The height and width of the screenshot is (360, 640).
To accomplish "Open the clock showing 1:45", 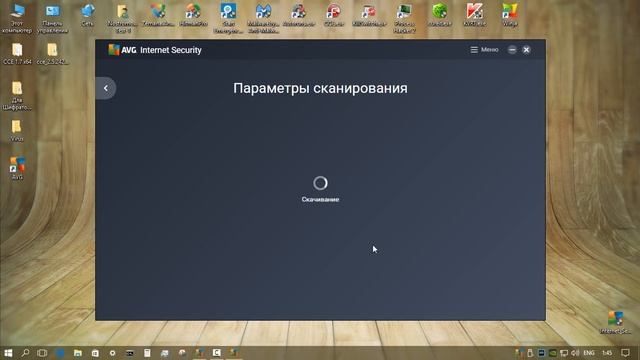I will point(607,353).
